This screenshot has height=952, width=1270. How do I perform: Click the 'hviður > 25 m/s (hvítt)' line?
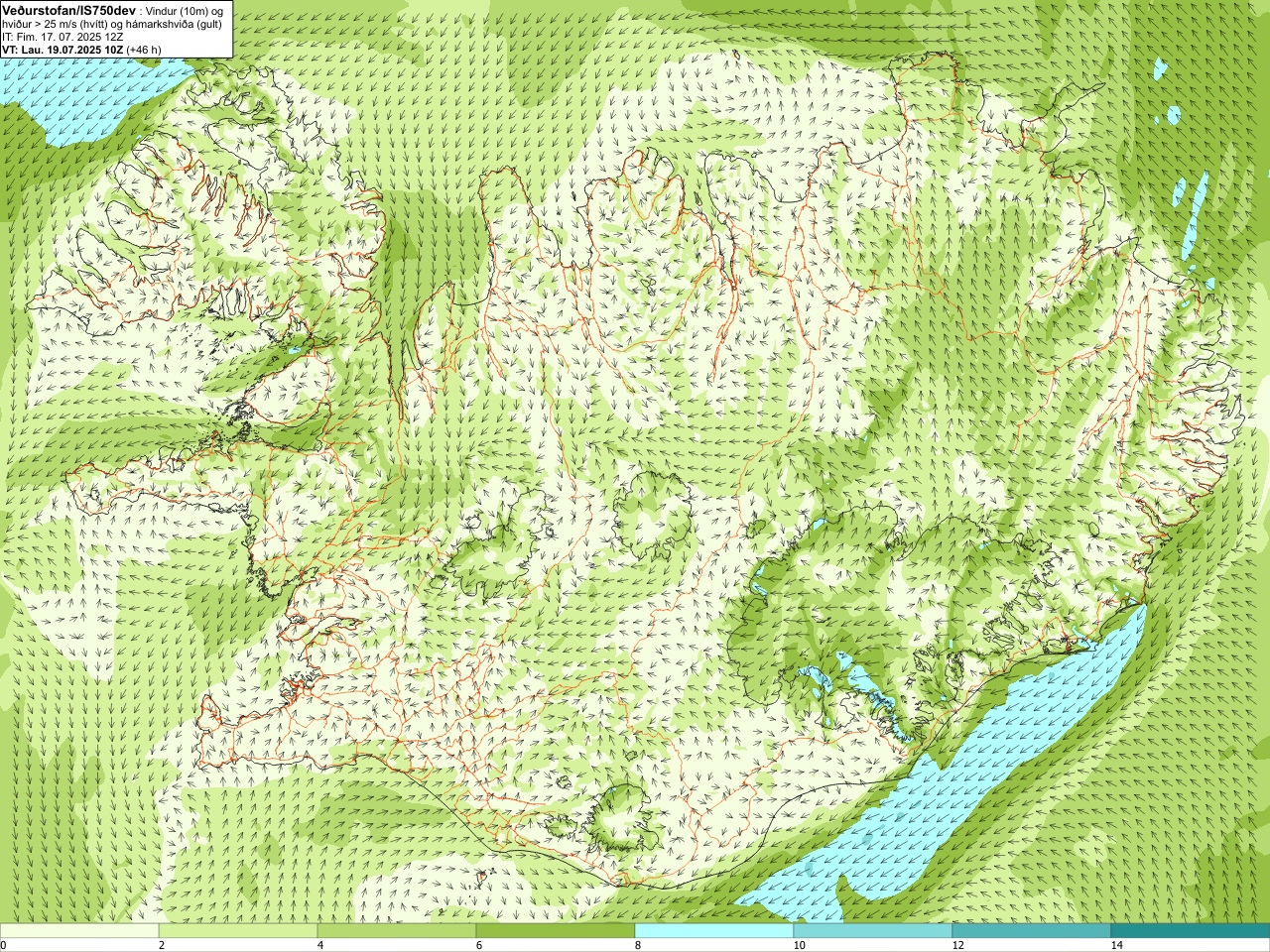(x=53, y=24)
